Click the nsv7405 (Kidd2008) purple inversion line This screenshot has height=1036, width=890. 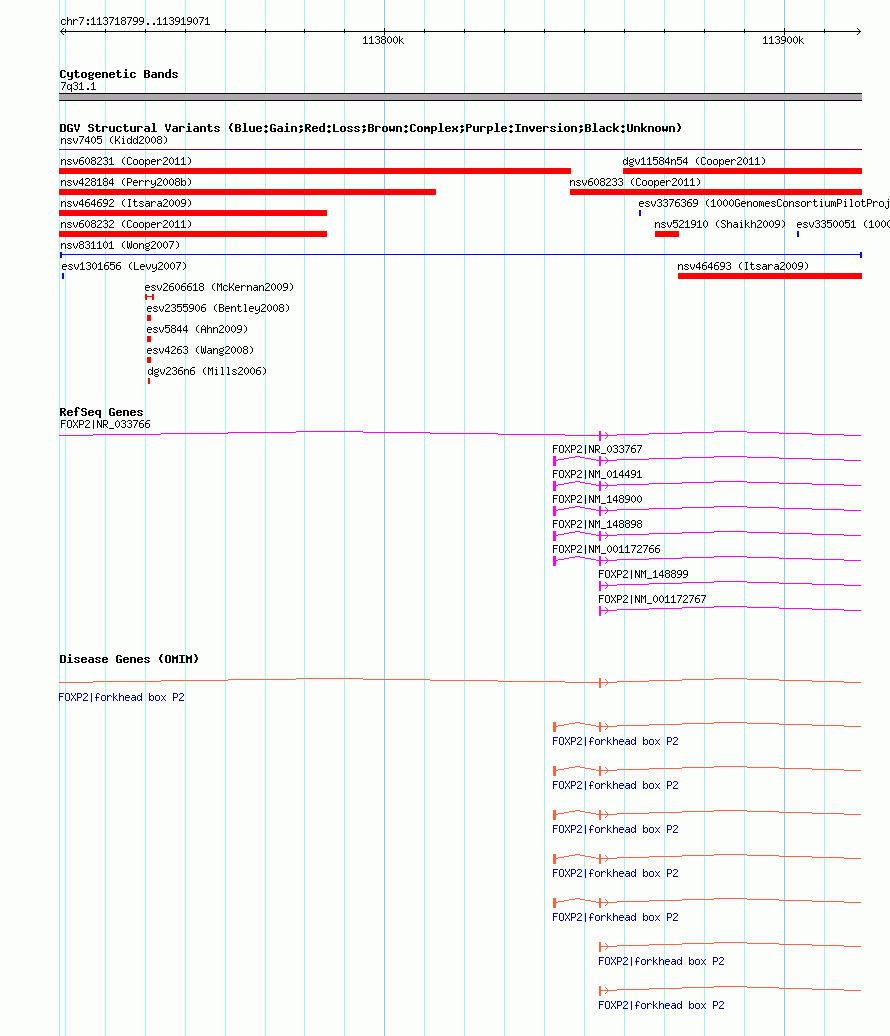[461, 150]
